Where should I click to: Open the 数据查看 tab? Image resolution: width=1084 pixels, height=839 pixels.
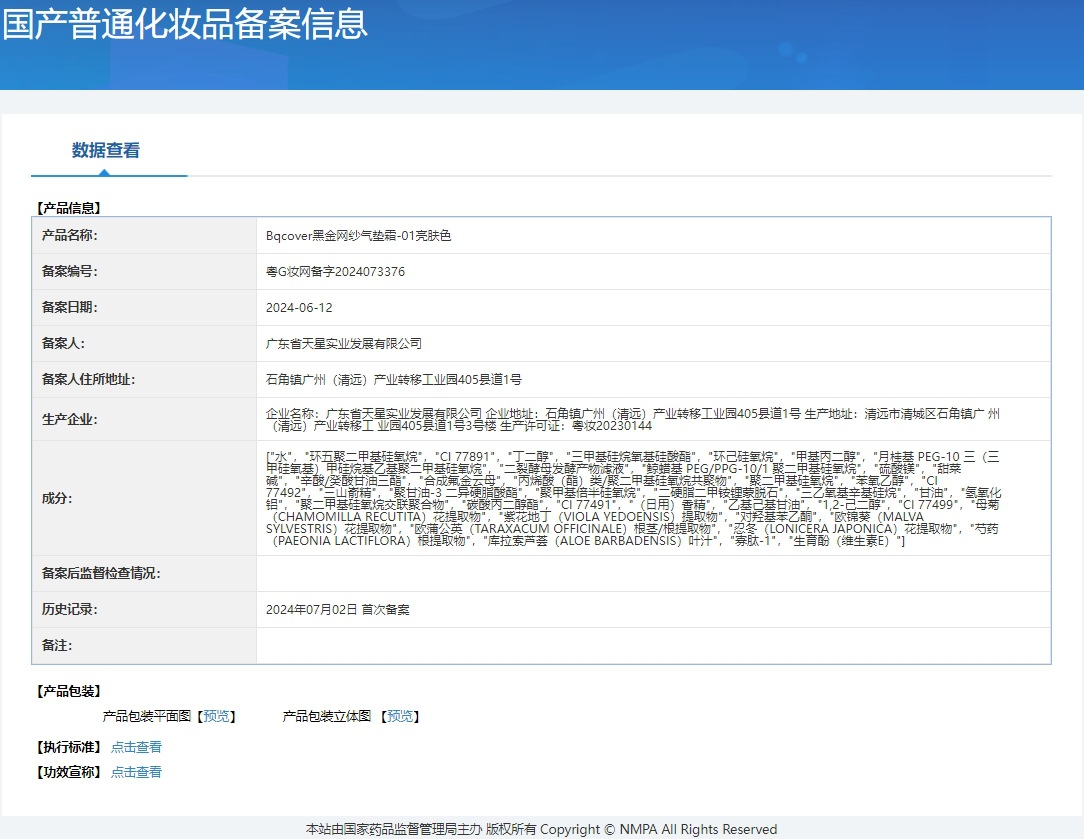(x=106, y=151)
